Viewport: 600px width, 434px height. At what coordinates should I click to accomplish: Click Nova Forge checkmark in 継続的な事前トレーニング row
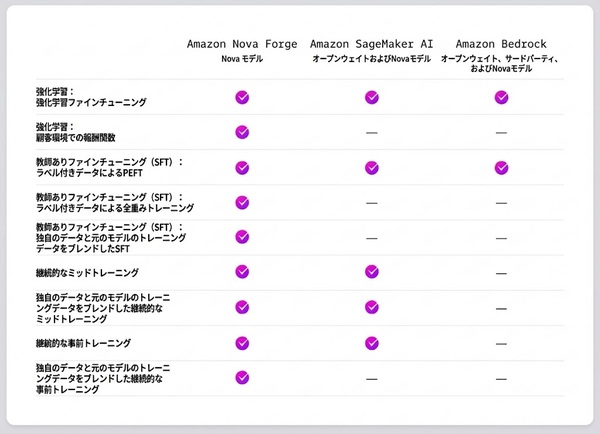coord(241,343)
